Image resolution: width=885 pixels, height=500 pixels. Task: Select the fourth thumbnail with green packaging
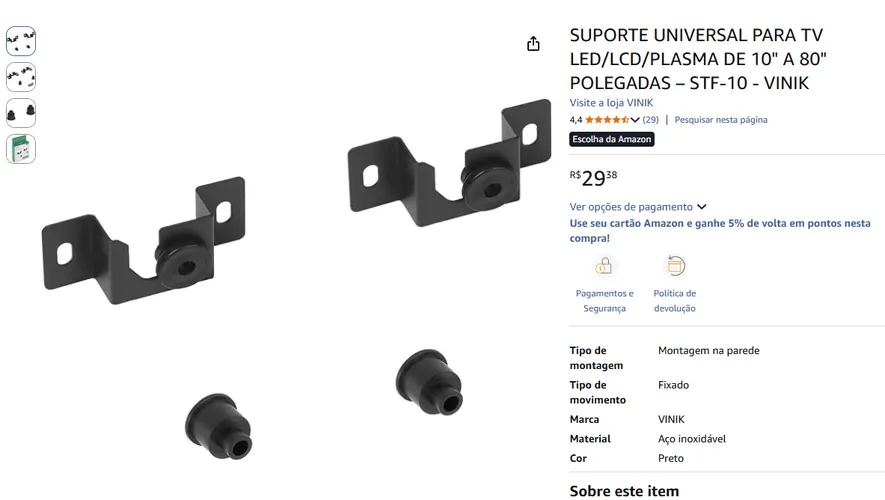pyautogui.click(x=21, y=149)
